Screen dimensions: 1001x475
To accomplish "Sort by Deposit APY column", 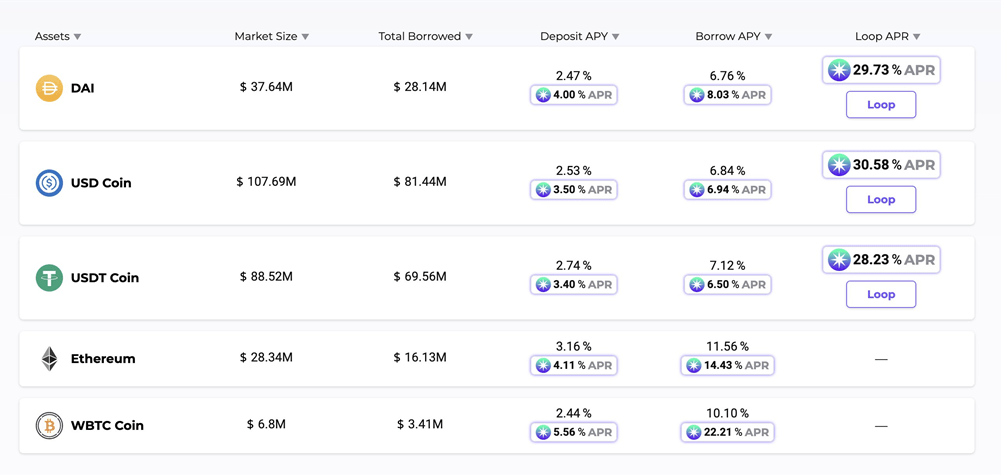I will (x=579, y=37).
